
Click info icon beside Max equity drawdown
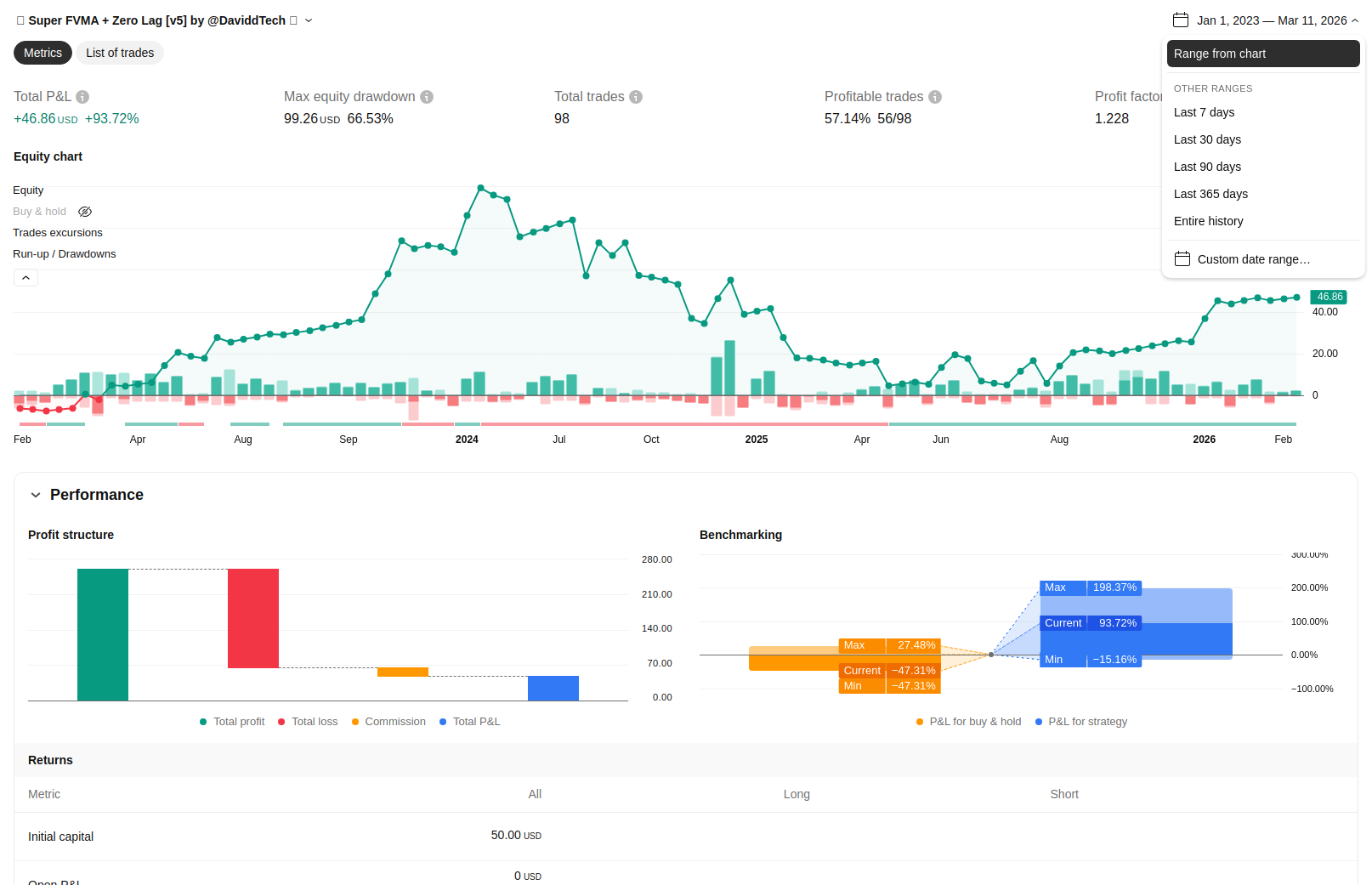(427, 97)
